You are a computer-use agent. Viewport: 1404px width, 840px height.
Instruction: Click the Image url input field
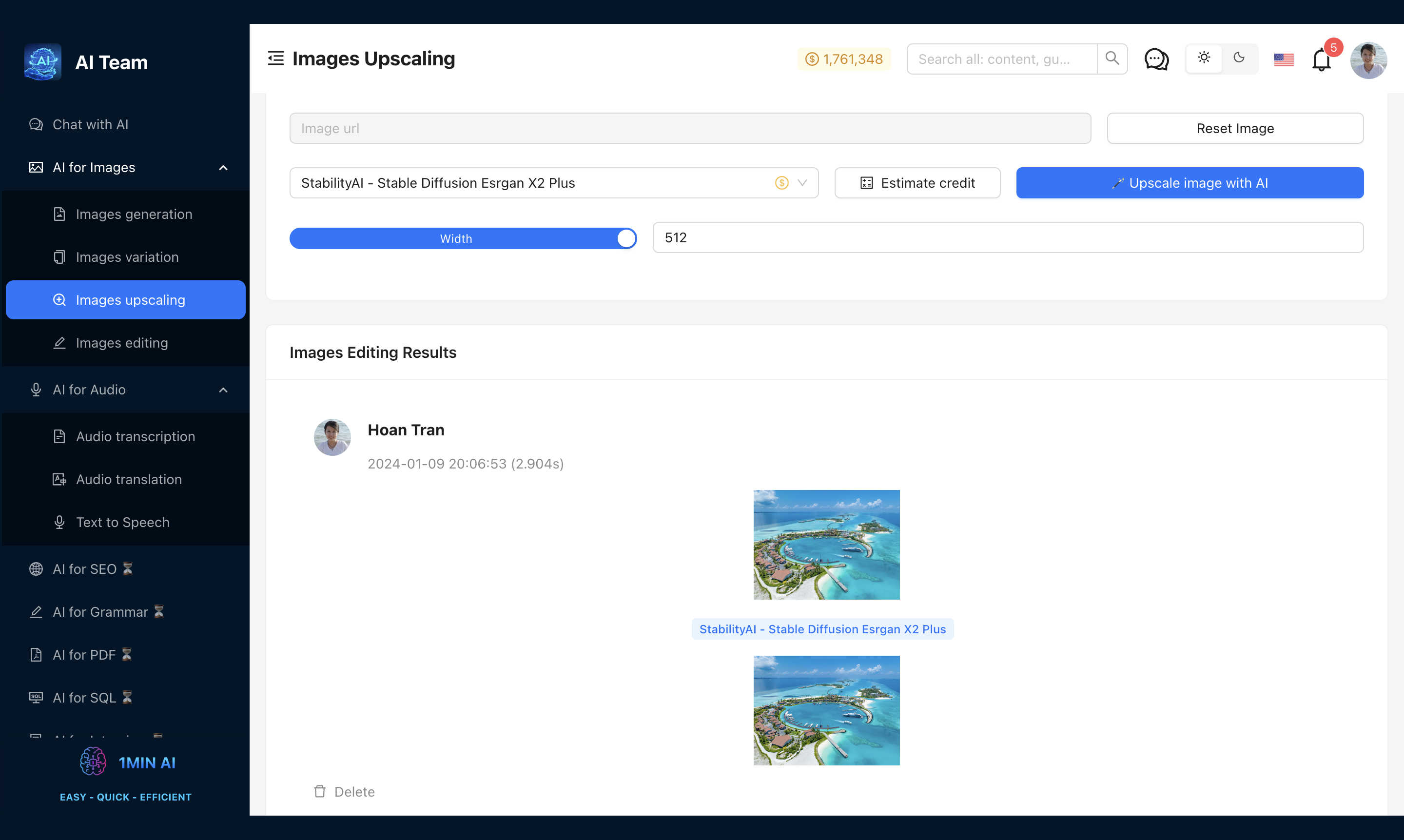pos(690,129)
